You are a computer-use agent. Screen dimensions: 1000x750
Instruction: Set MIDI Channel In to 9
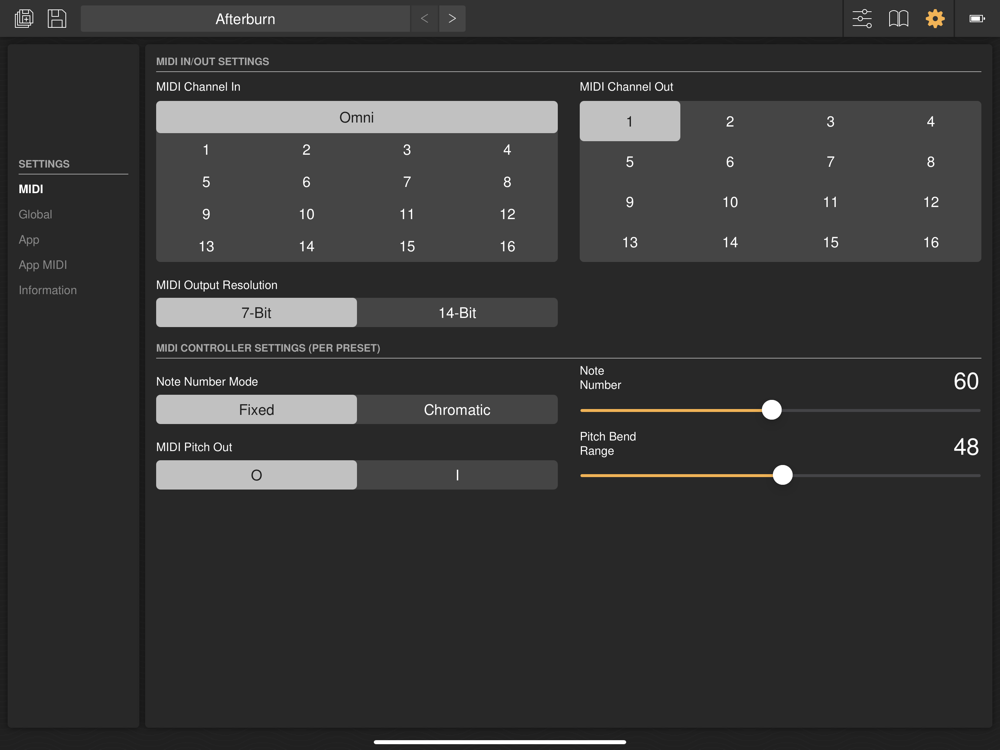click(x=206, y=214)
